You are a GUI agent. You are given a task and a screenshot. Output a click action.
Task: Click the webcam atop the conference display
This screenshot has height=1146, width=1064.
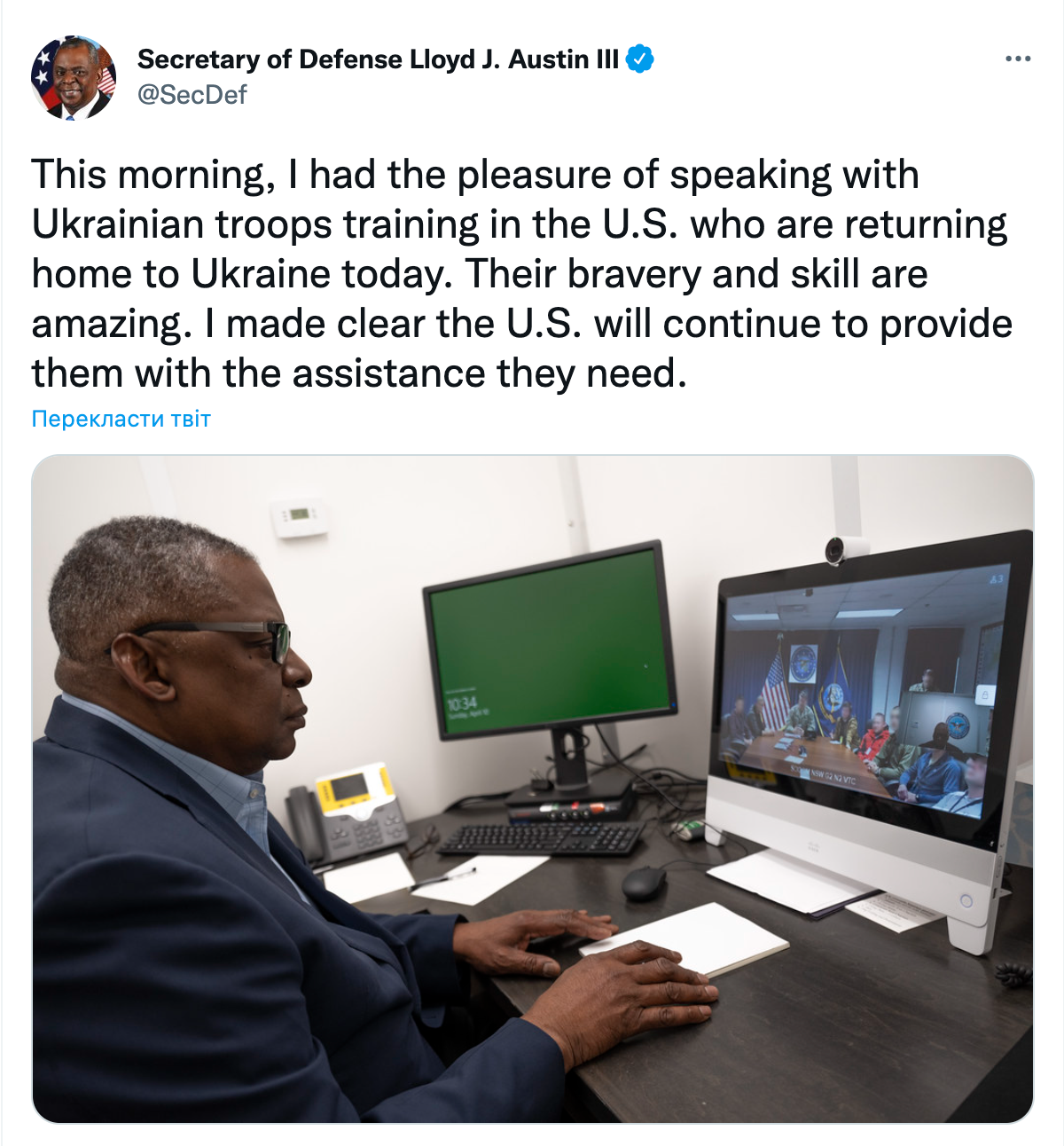[x=837, y=550]
